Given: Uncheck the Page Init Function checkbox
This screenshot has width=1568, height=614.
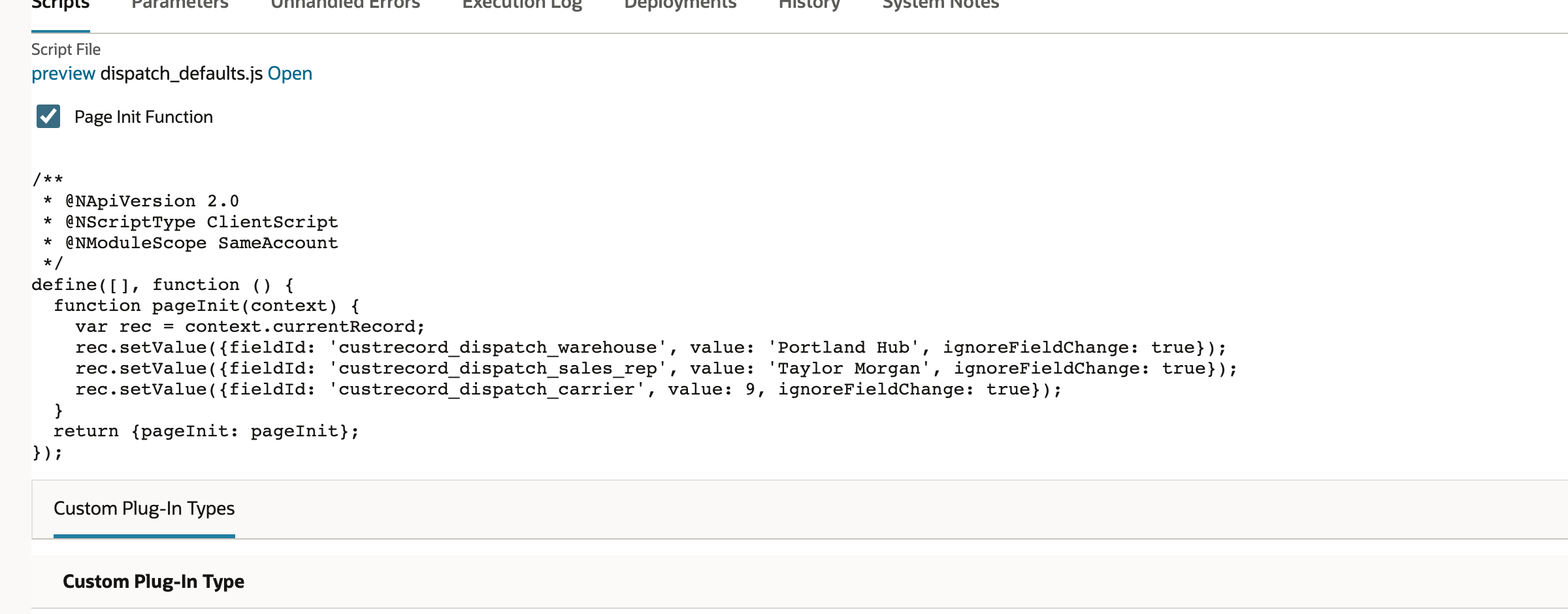Looking at the screenshot, I should coord(48,116).
